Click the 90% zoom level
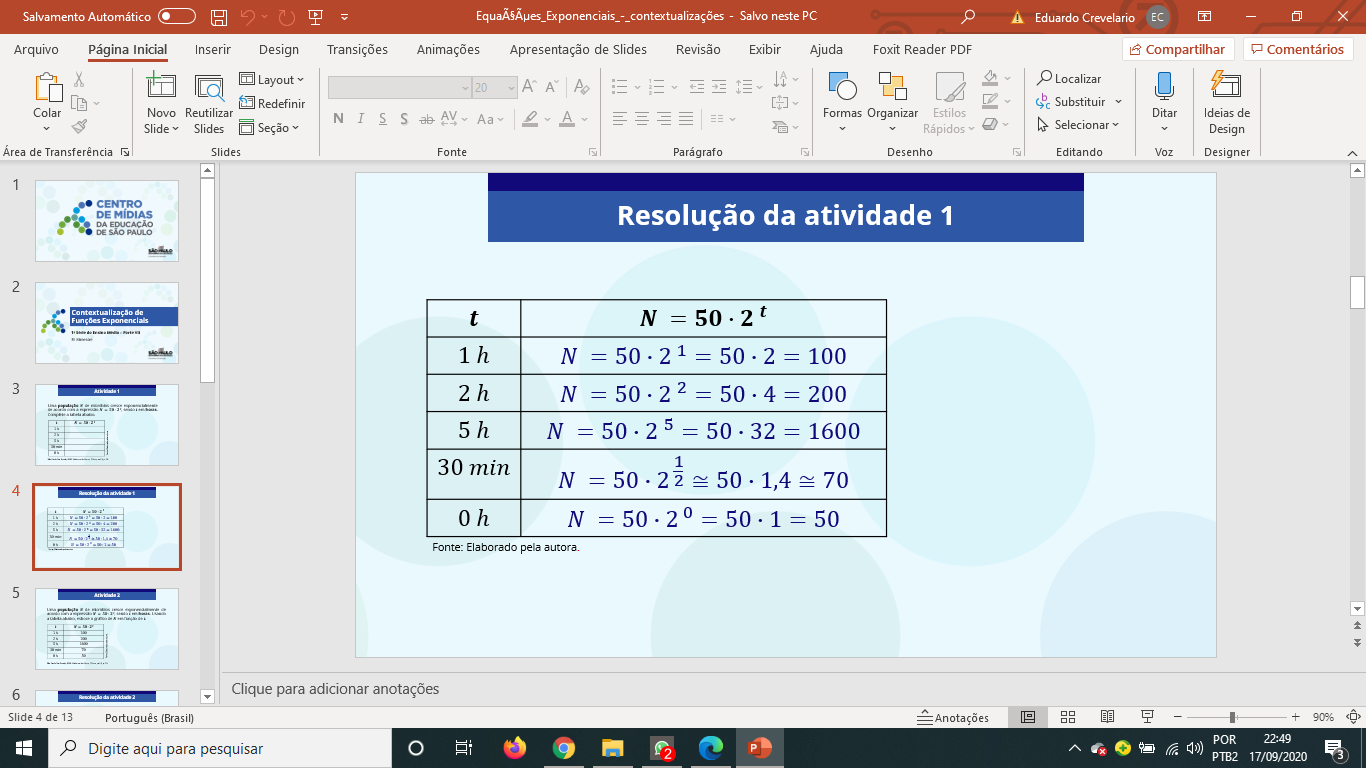Image resolution: width=1366 pixels, height=768 pixels. coord(1323,717)
